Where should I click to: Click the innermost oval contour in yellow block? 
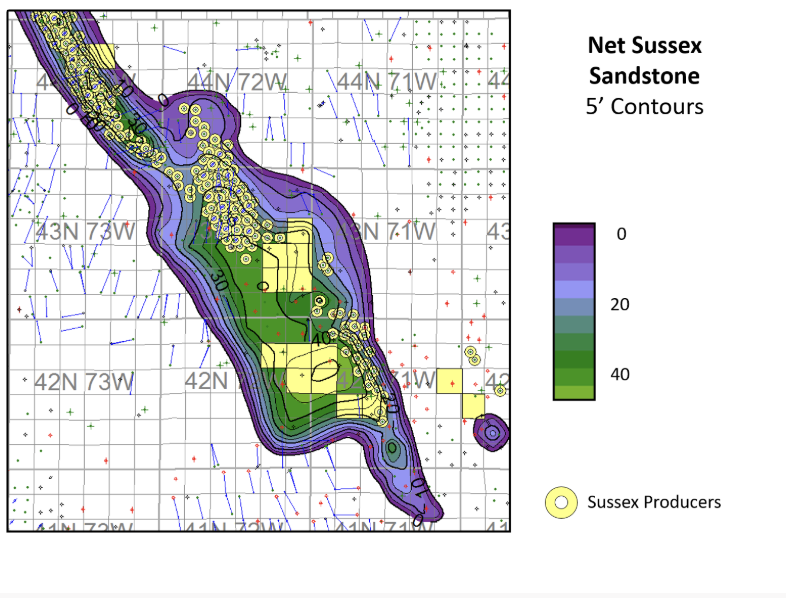(325, 371)
